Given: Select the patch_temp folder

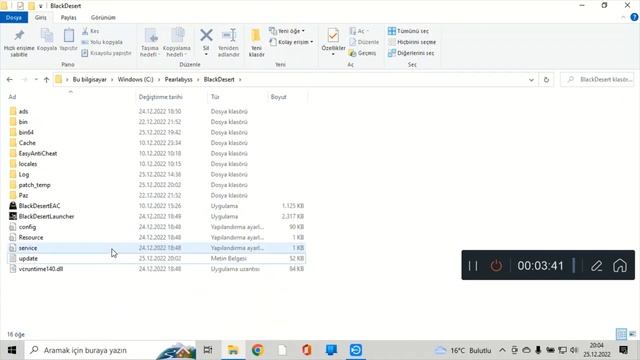Looking at the screenshot, I should click(x=34, y=185).
